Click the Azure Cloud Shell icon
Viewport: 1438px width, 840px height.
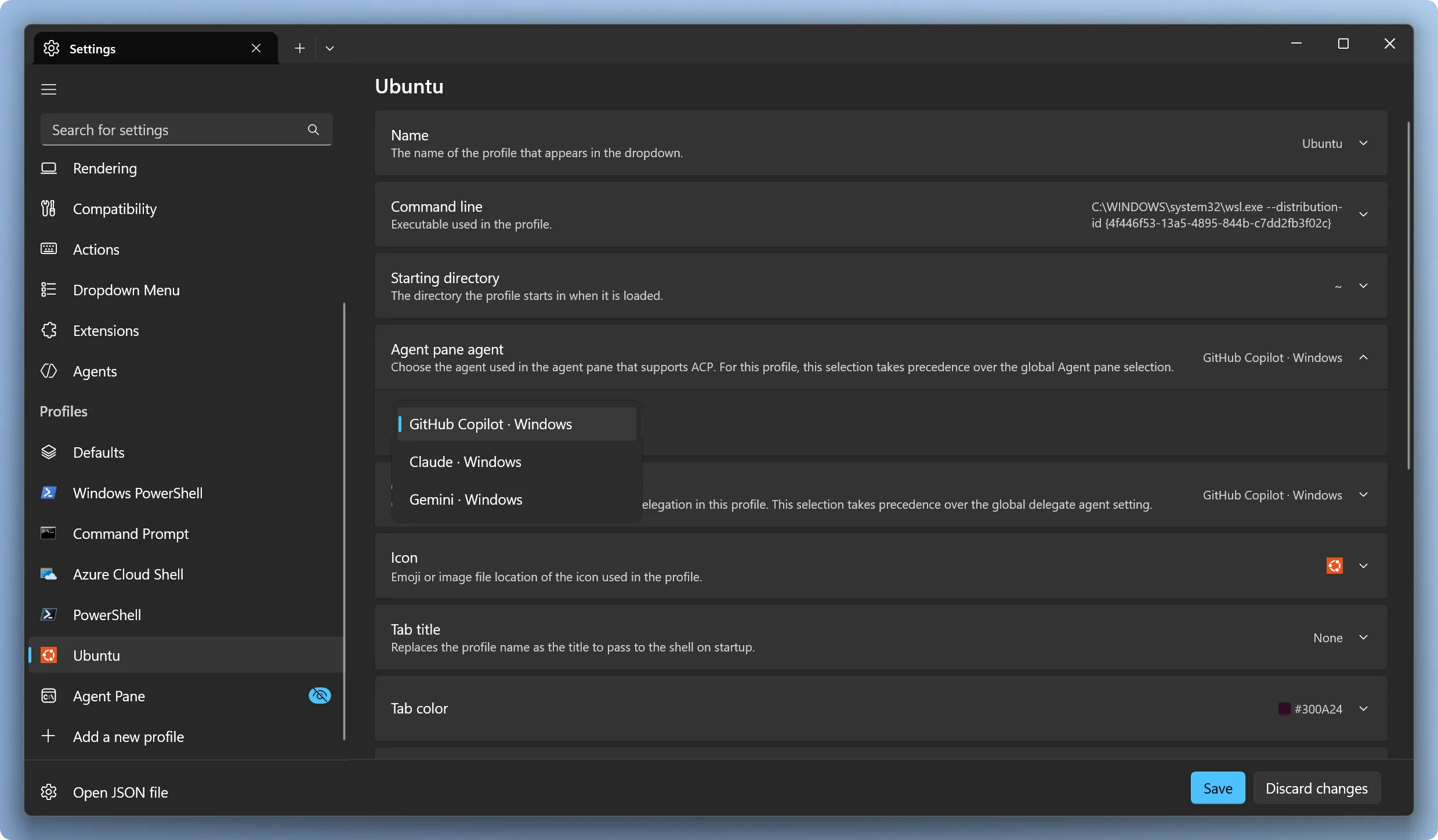(x=49, y=574)
